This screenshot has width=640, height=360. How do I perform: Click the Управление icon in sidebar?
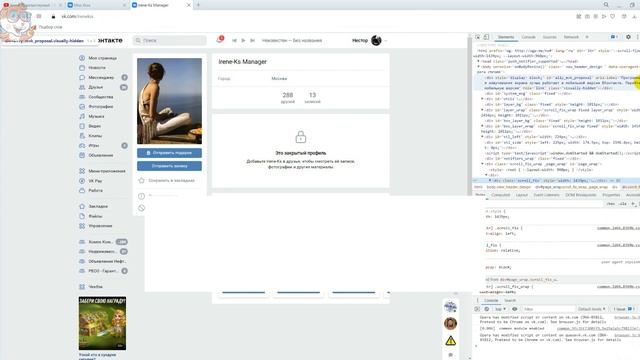pyautogui.click(x=82, y=226)
